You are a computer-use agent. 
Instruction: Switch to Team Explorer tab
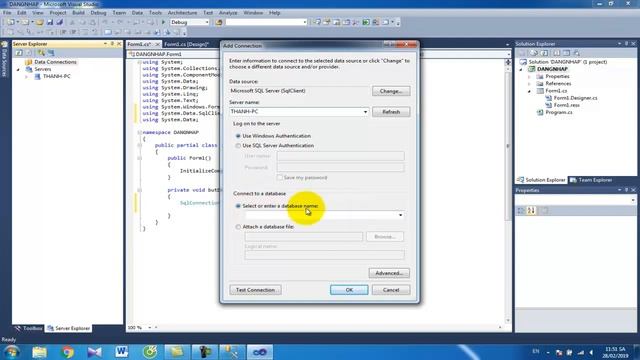click(x=591, y=180)
